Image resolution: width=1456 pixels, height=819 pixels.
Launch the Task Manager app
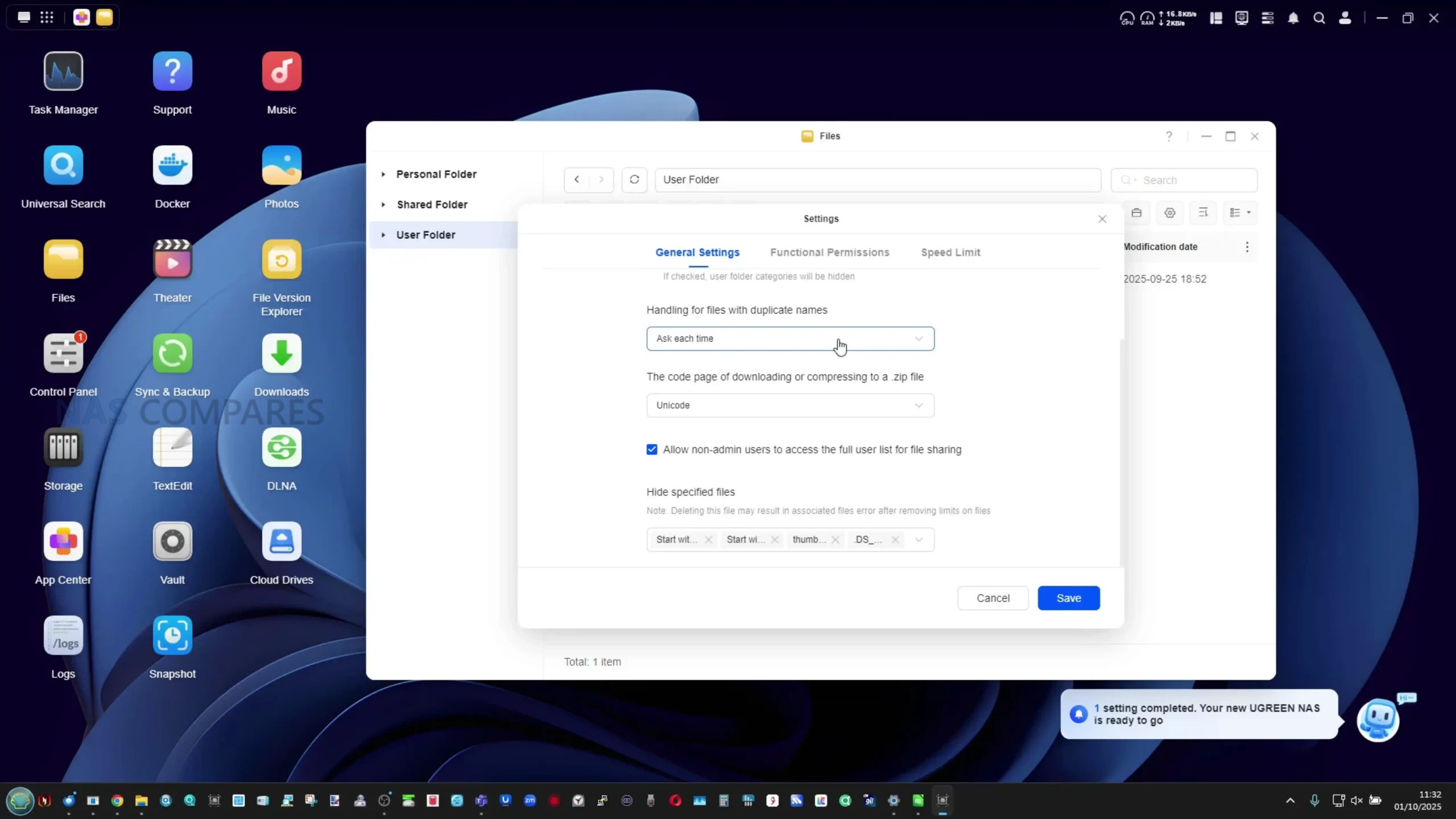[x=63, y=72]
